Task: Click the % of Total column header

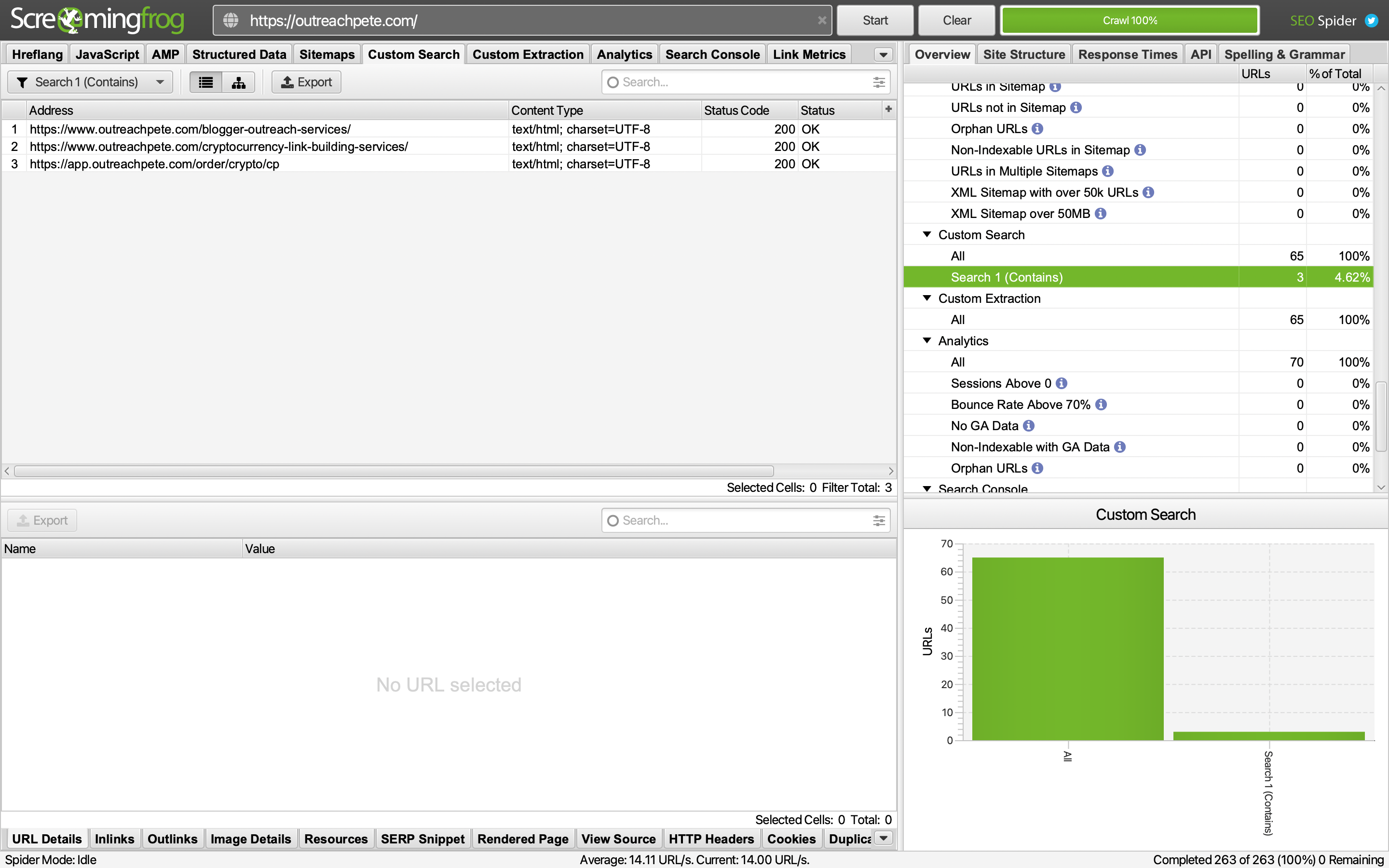Action: (1339, 73)
